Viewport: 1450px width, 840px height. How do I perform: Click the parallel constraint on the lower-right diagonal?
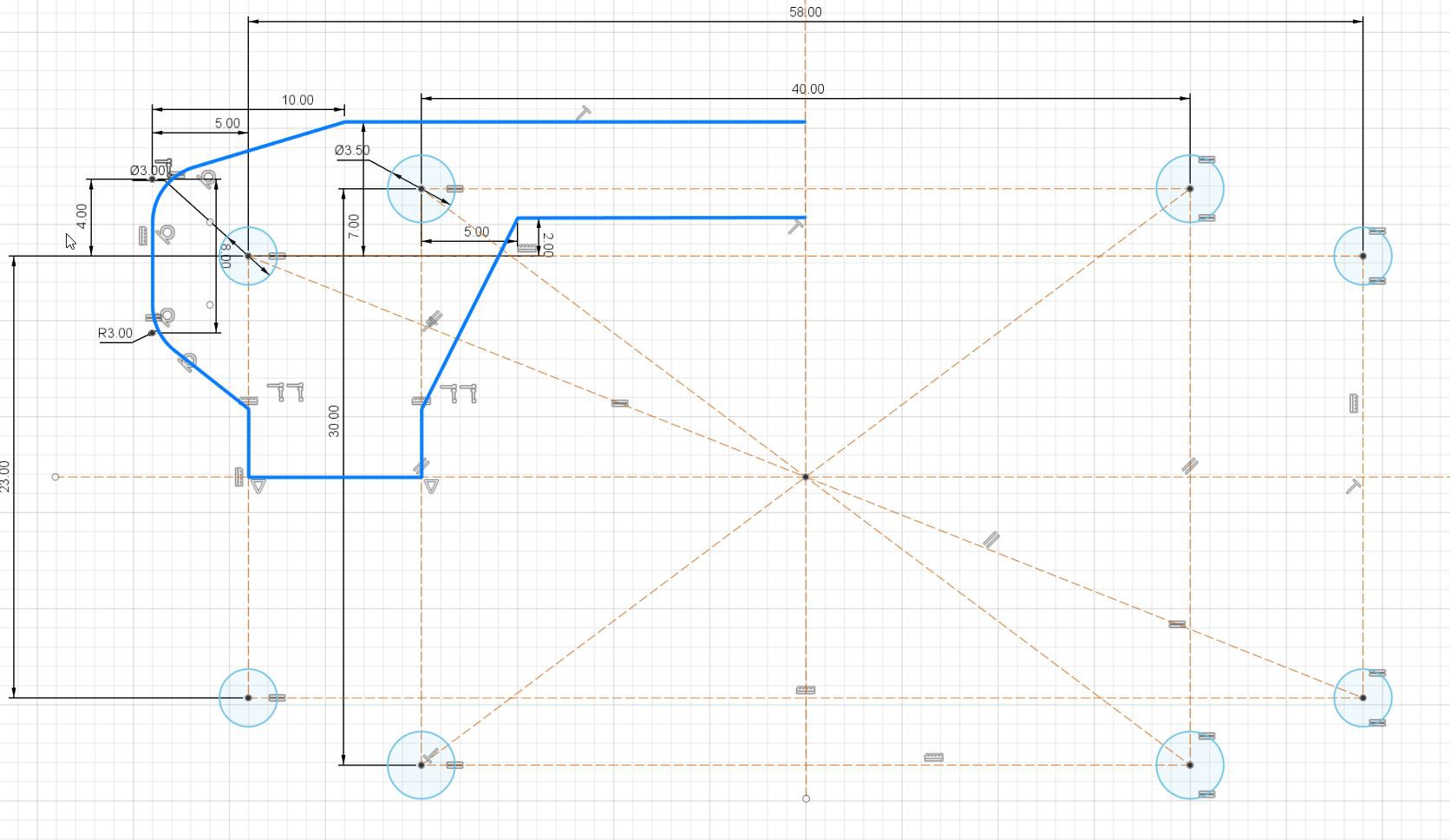(x=991, y=541)
